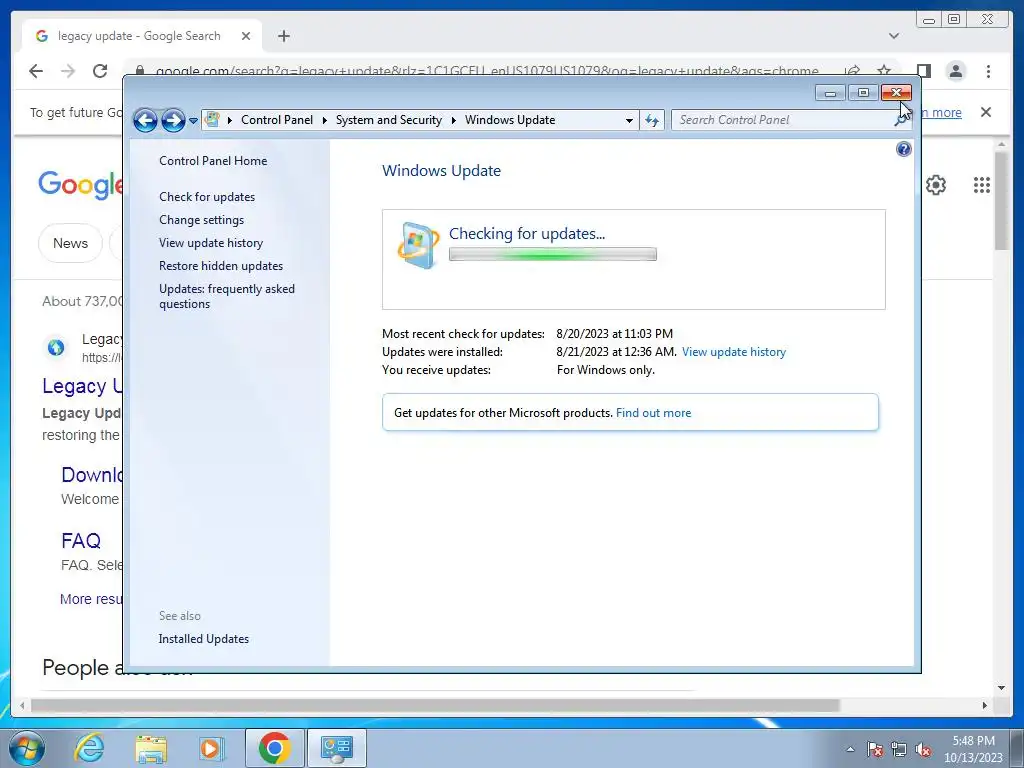This screenshot has width=1024, height=768.
Task: Click the Windows Update shield icon
Action: pyautogui.click(x=418, y=245)
